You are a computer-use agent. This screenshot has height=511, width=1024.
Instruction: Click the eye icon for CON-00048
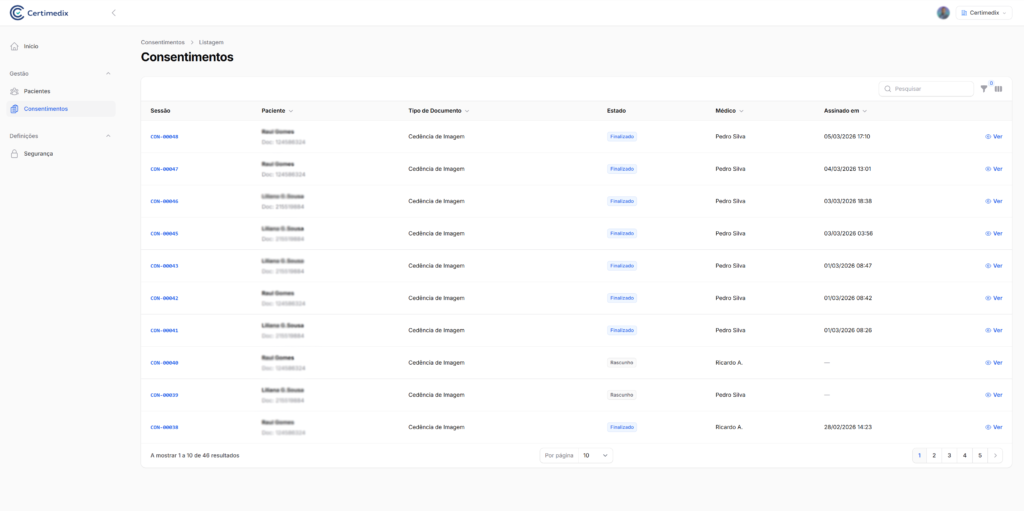988,136
